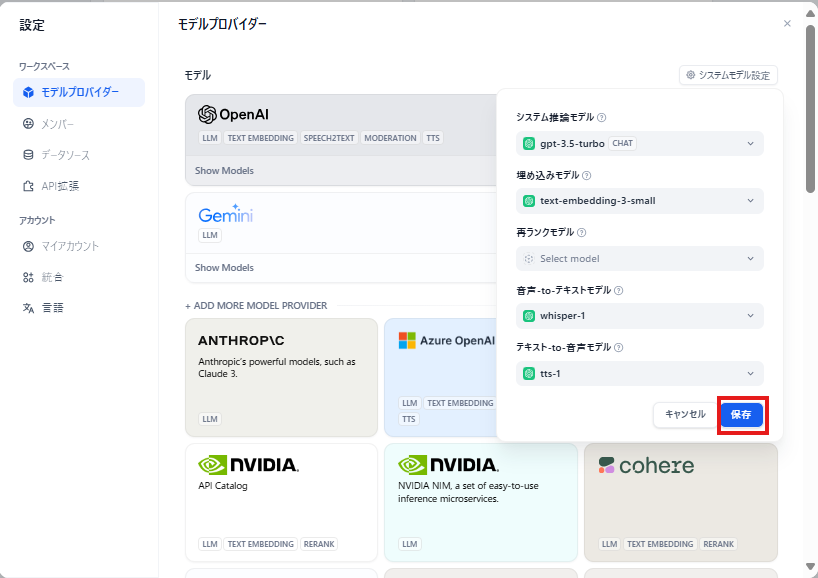818x578 pixels.
Task: Click the キャンセル button
Action: (685, 415)
